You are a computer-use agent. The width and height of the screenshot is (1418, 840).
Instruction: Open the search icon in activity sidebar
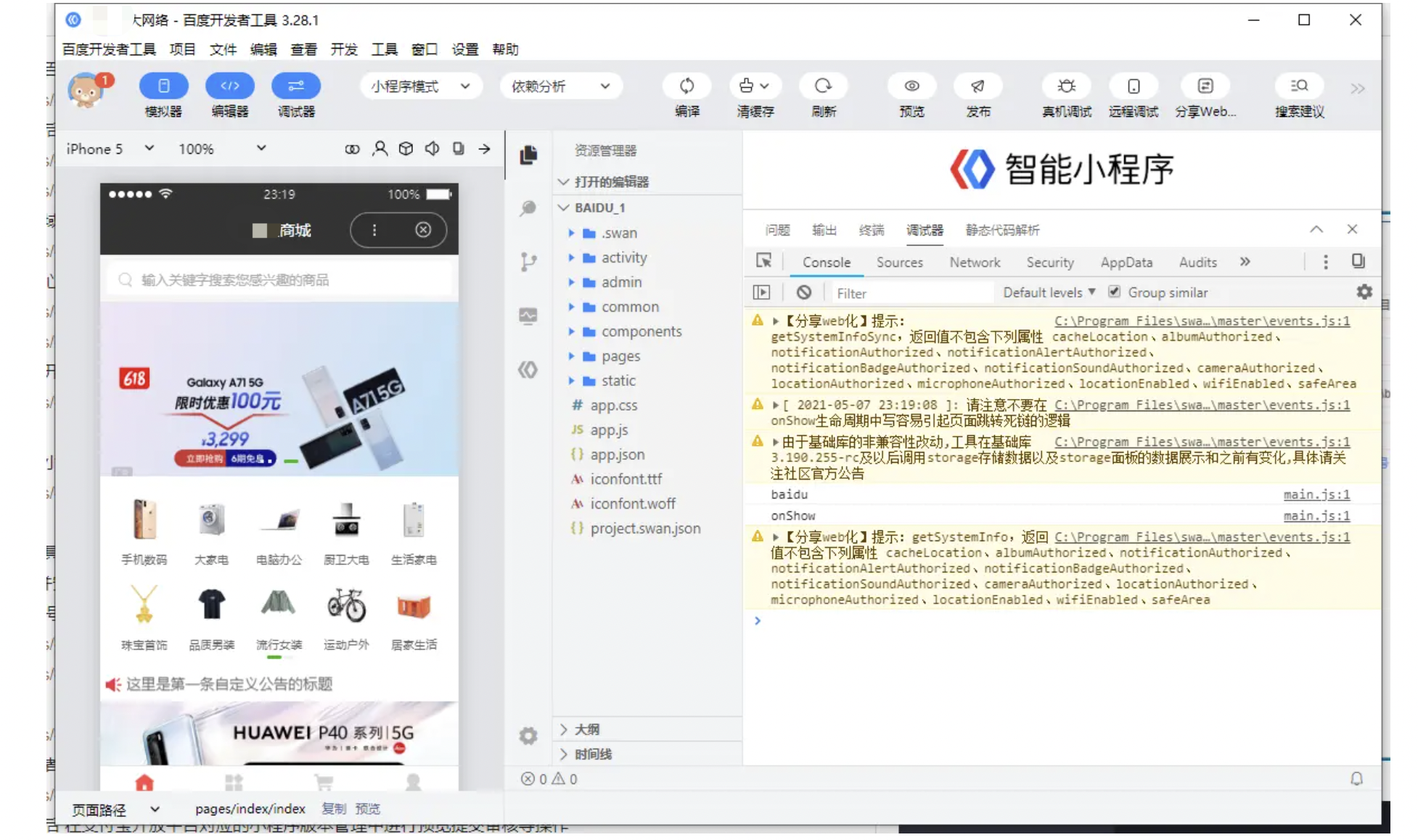click(x=528, y=208)
